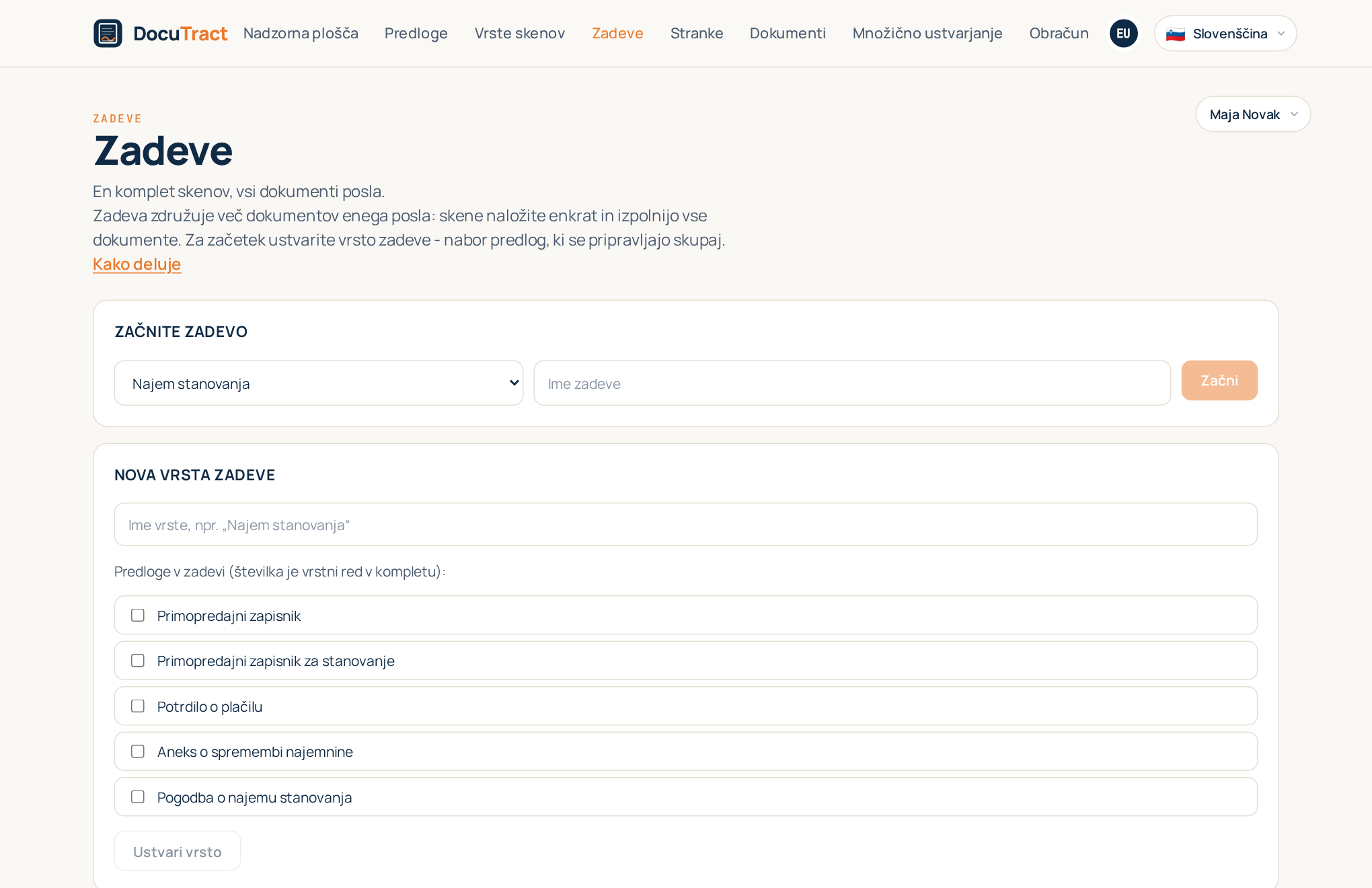Tick Primopredajni zapisnik za stanovanje checkbox
The width and height of the screenshot is (1372, 888).
(x=137, y=661)
